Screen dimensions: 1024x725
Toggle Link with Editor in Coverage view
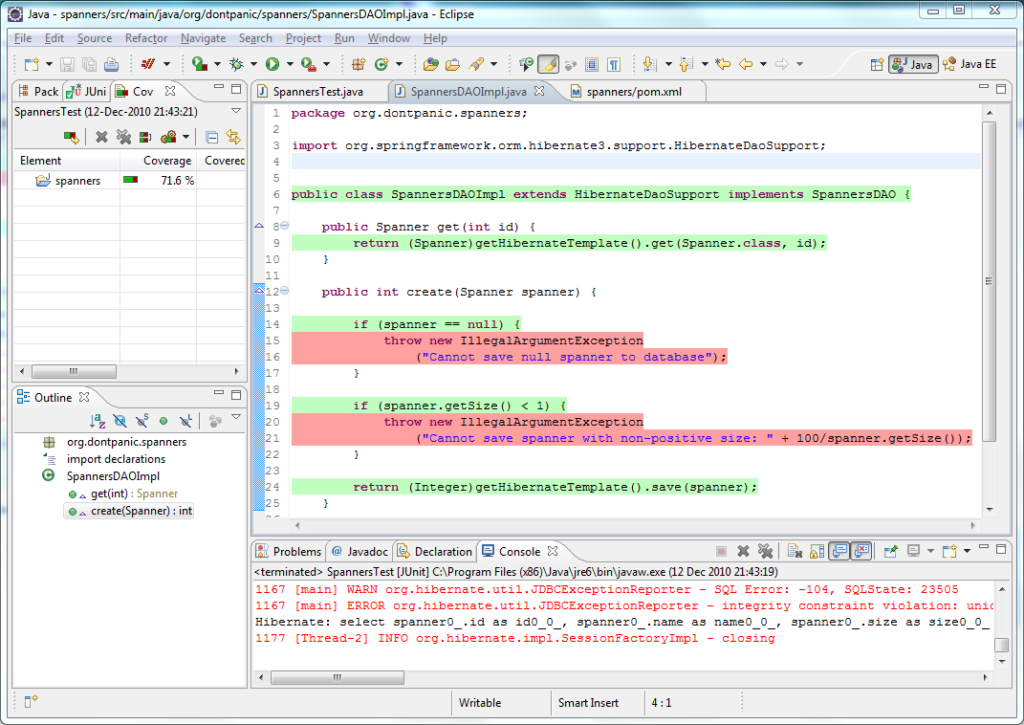pyautogui.click(x=233, y=137)
